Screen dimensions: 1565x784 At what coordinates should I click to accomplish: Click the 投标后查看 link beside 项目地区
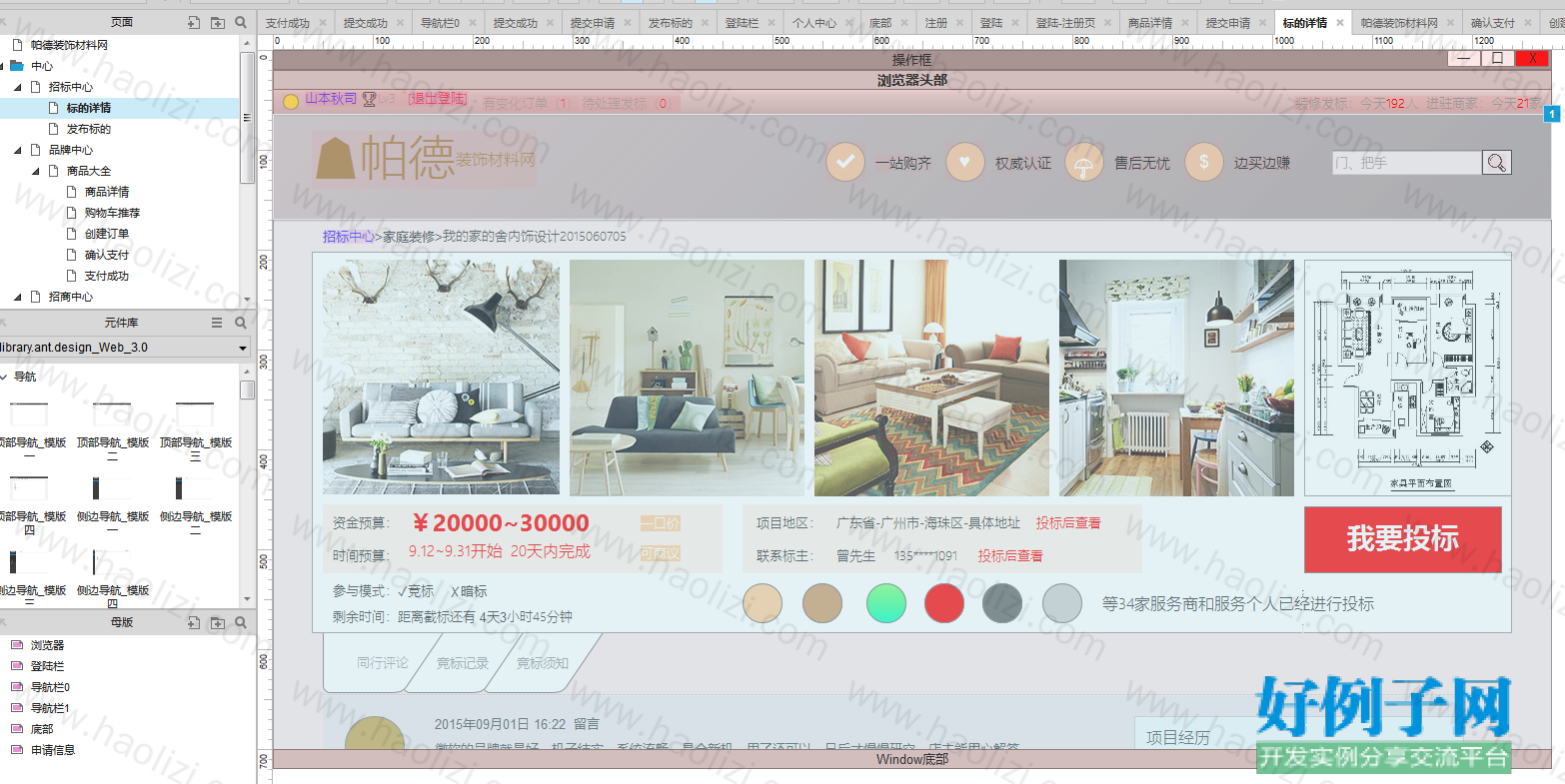(1068, 522)
